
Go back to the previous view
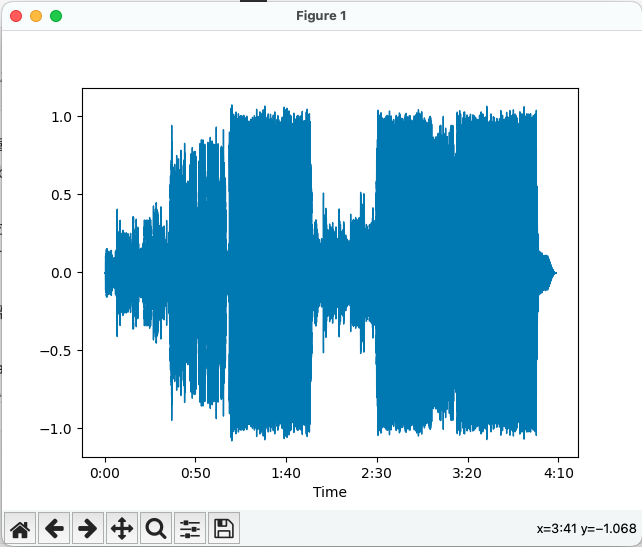click(54, 529)
